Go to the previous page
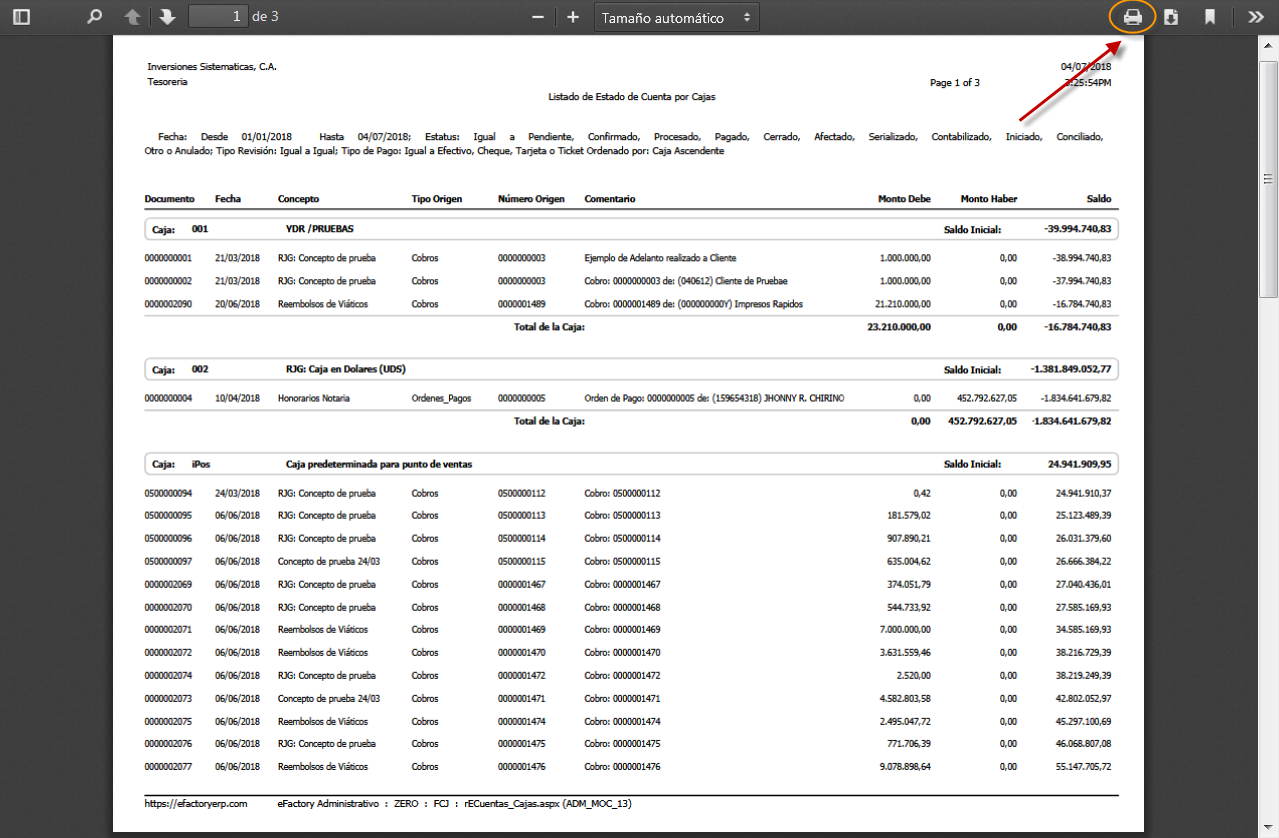 click(132, 17)
